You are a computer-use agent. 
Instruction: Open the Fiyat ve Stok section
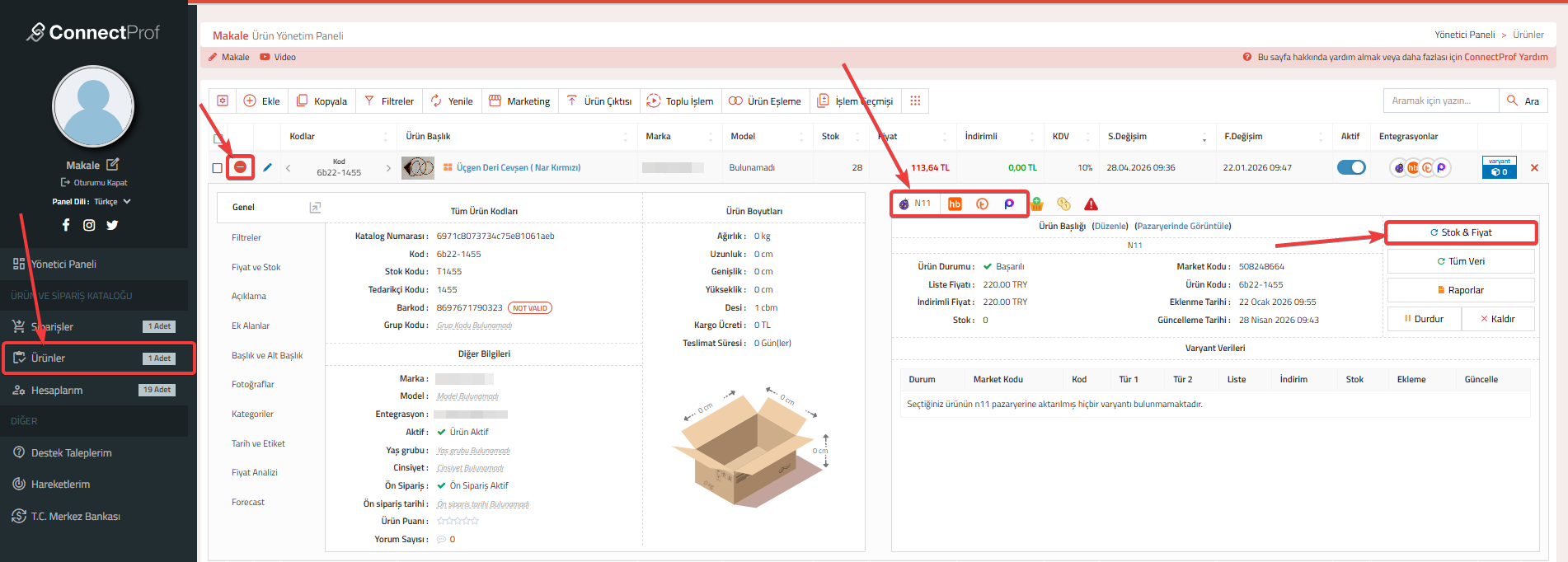[x=256, y=267]
